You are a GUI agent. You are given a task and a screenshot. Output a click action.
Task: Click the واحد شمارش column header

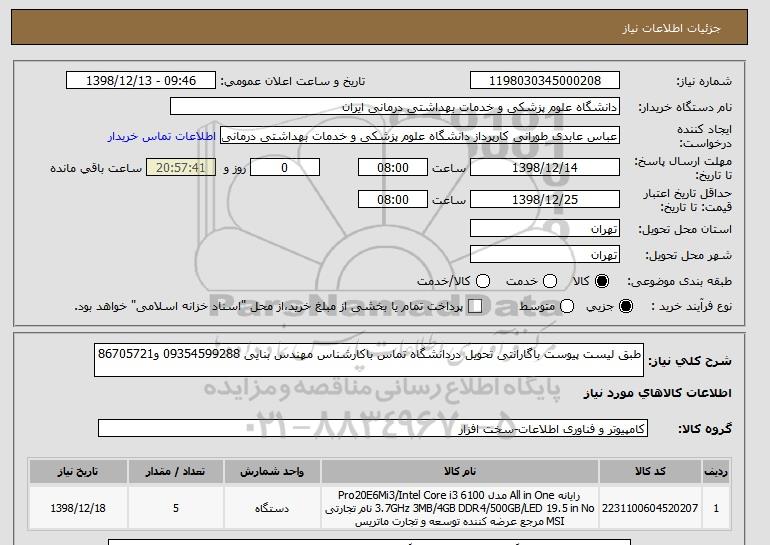(272, 471)
